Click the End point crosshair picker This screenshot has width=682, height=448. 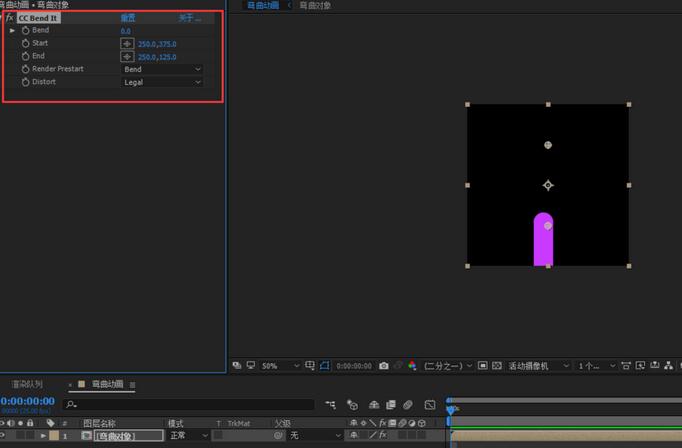tap(127, 57)
